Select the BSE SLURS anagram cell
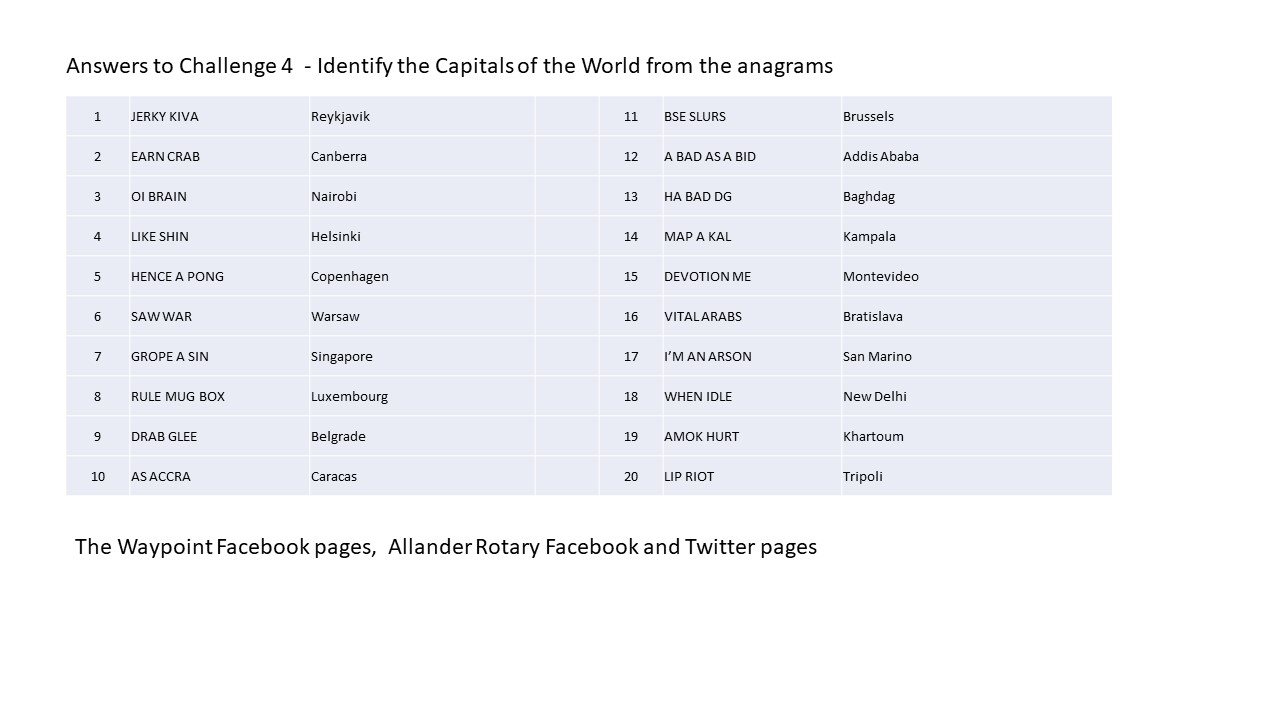Viewport: 1280px width, 720px height. 752,116
